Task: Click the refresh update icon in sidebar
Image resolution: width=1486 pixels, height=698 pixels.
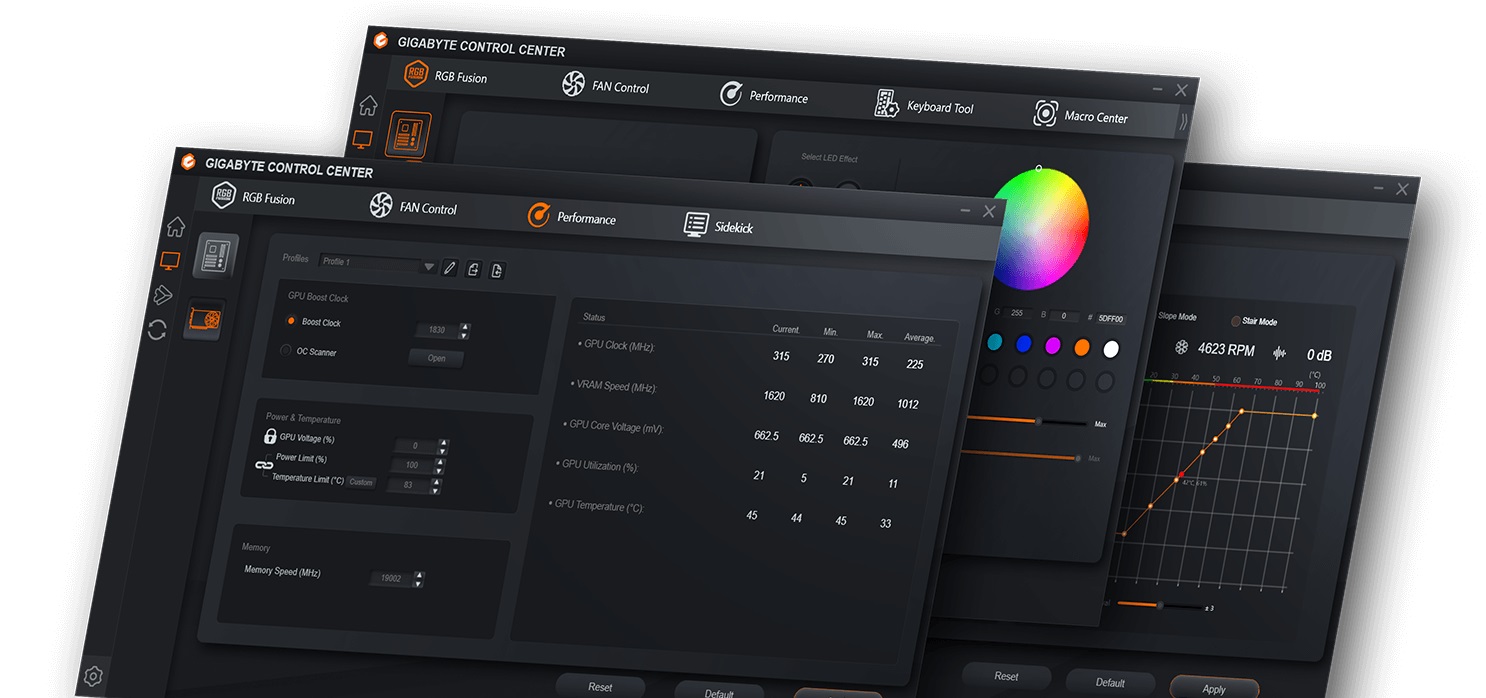Action: click(x=157, y=330)
